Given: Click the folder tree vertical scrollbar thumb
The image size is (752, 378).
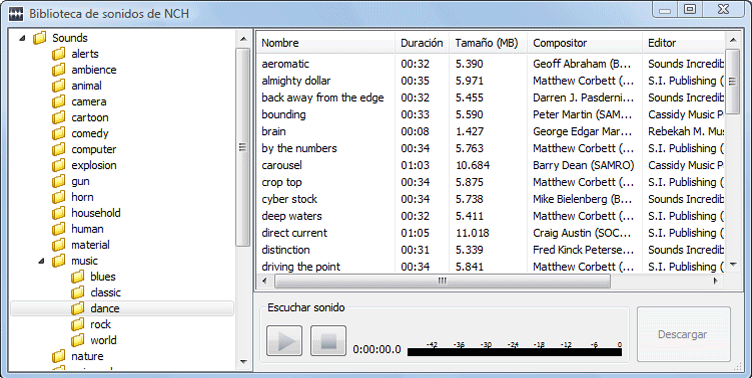Looking at the screenshot, I should 243,147.
